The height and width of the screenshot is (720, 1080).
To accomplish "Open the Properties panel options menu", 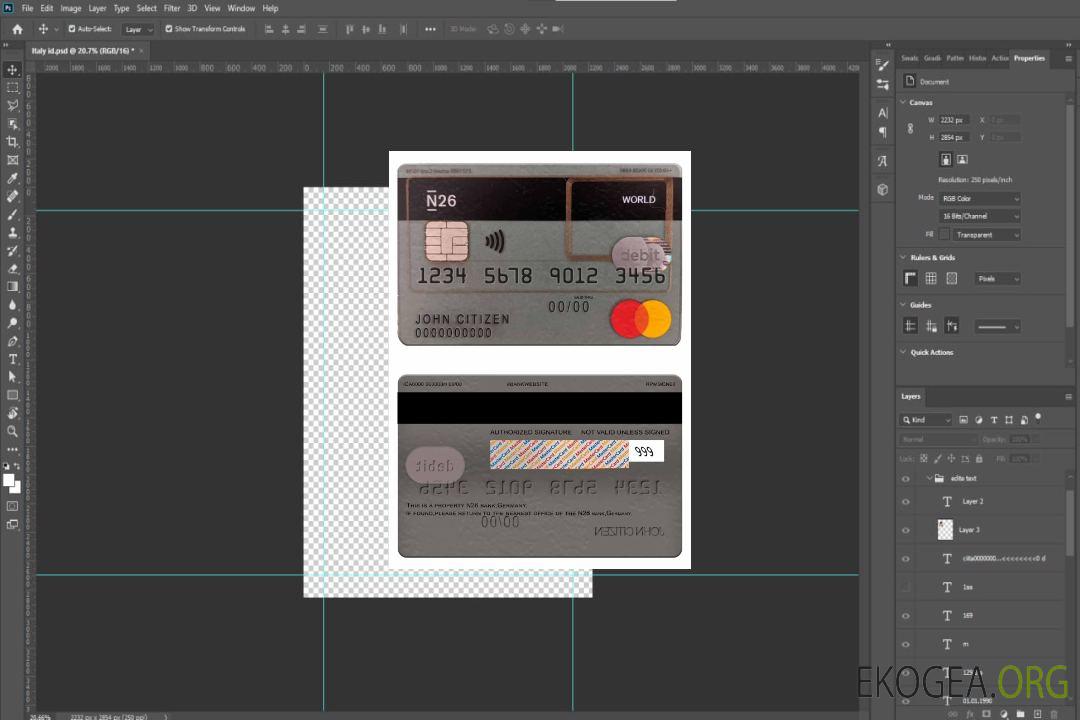I will (x=1068, y=59).
